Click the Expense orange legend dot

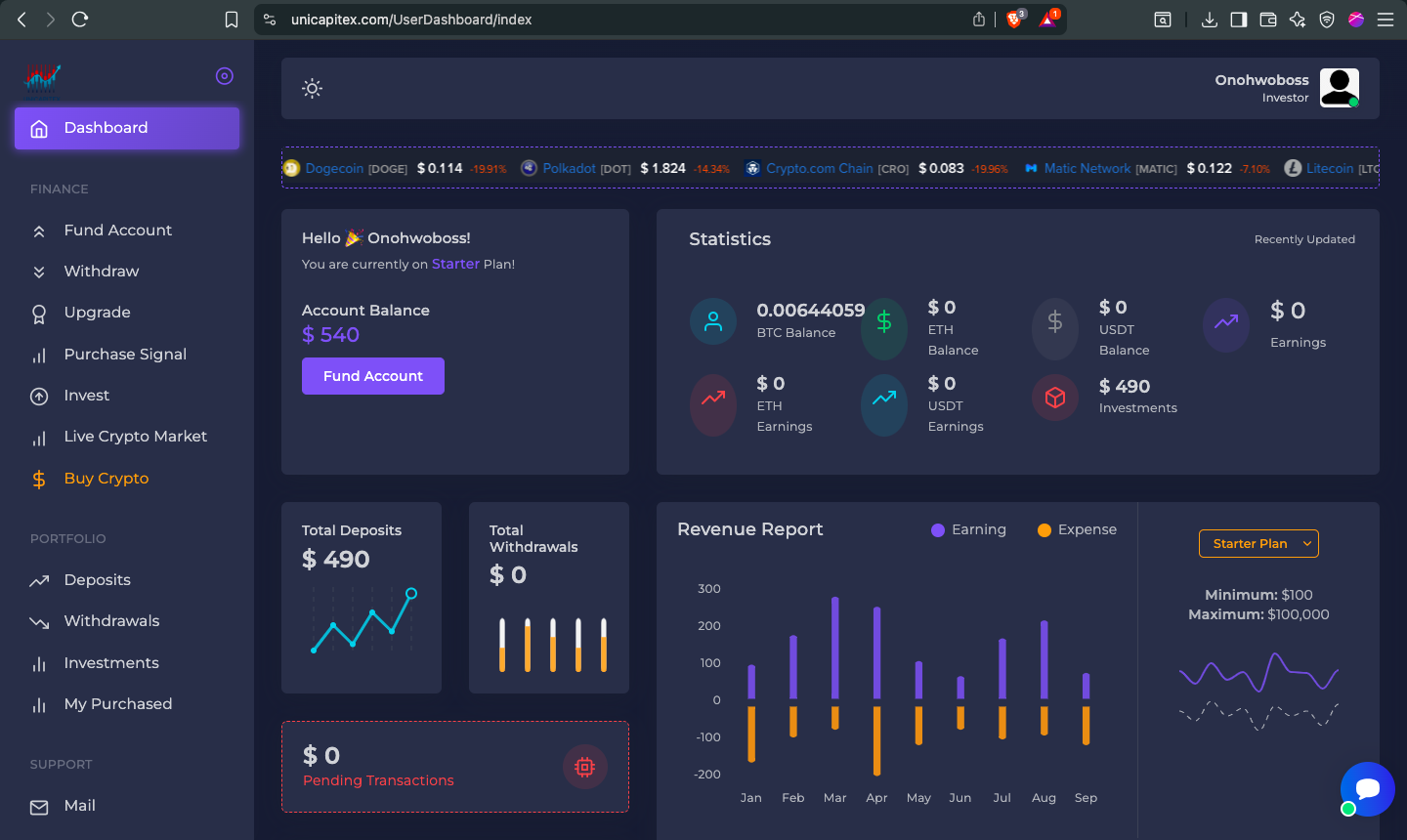(1044, 530)
